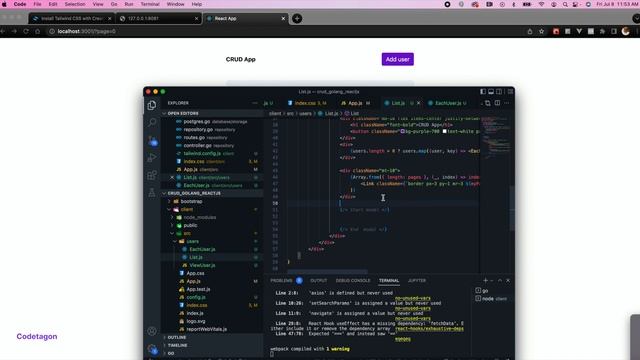Screen dimensions: 640x360
Task: Close the List.js editor tab
Action: pos(418,103)
